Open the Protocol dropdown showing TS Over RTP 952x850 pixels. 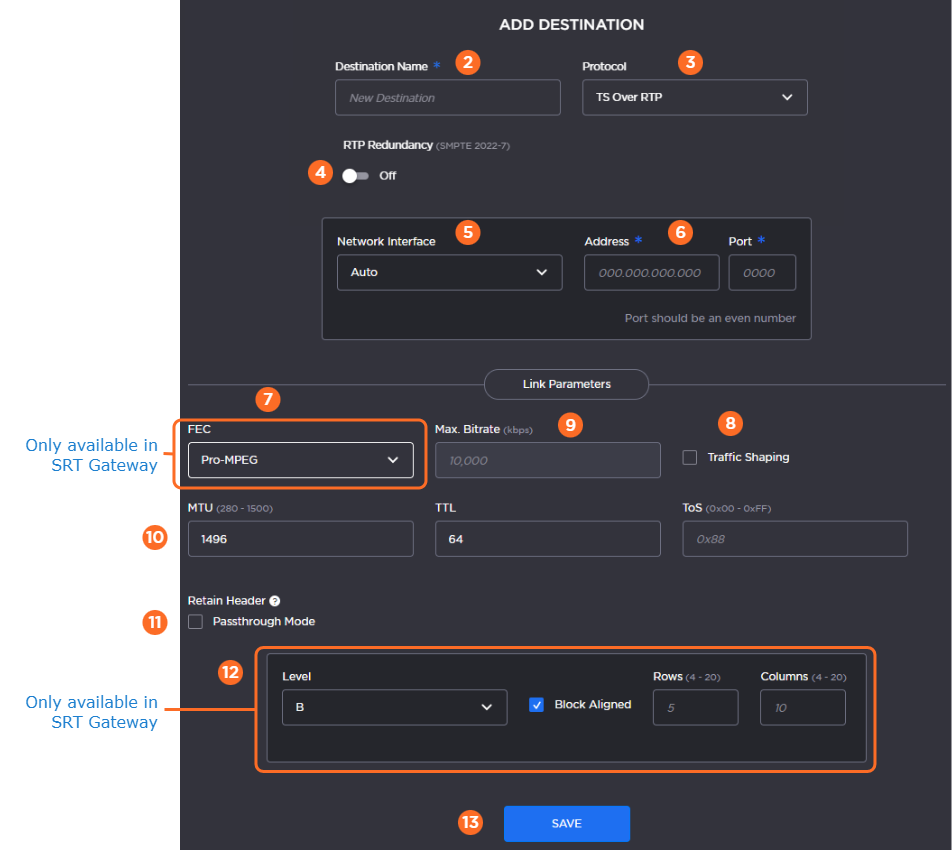[694, 98]
